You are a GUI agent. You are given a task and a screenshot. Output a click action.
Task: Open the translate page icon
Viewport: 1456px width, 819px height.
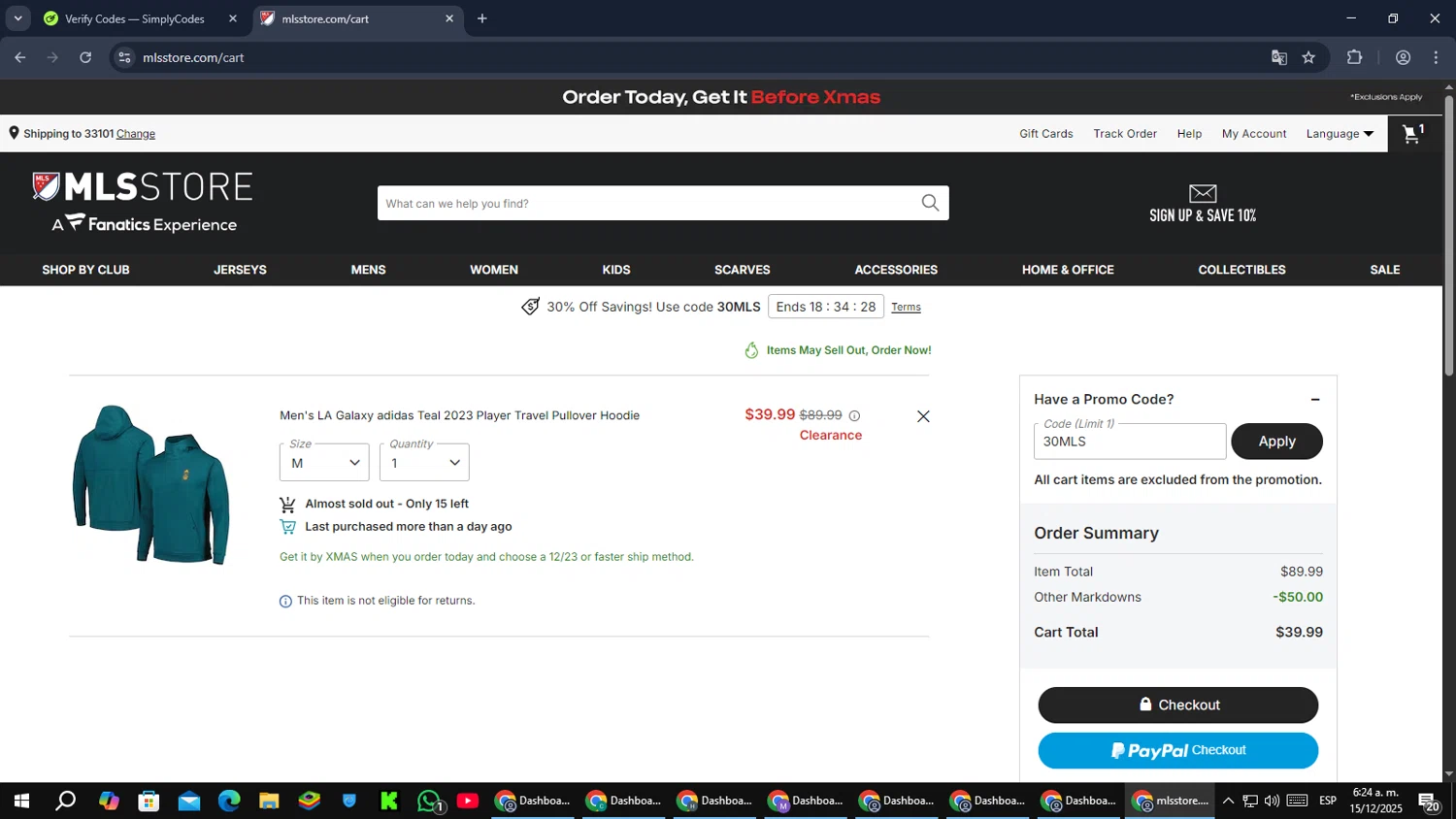click(1279, 57)
